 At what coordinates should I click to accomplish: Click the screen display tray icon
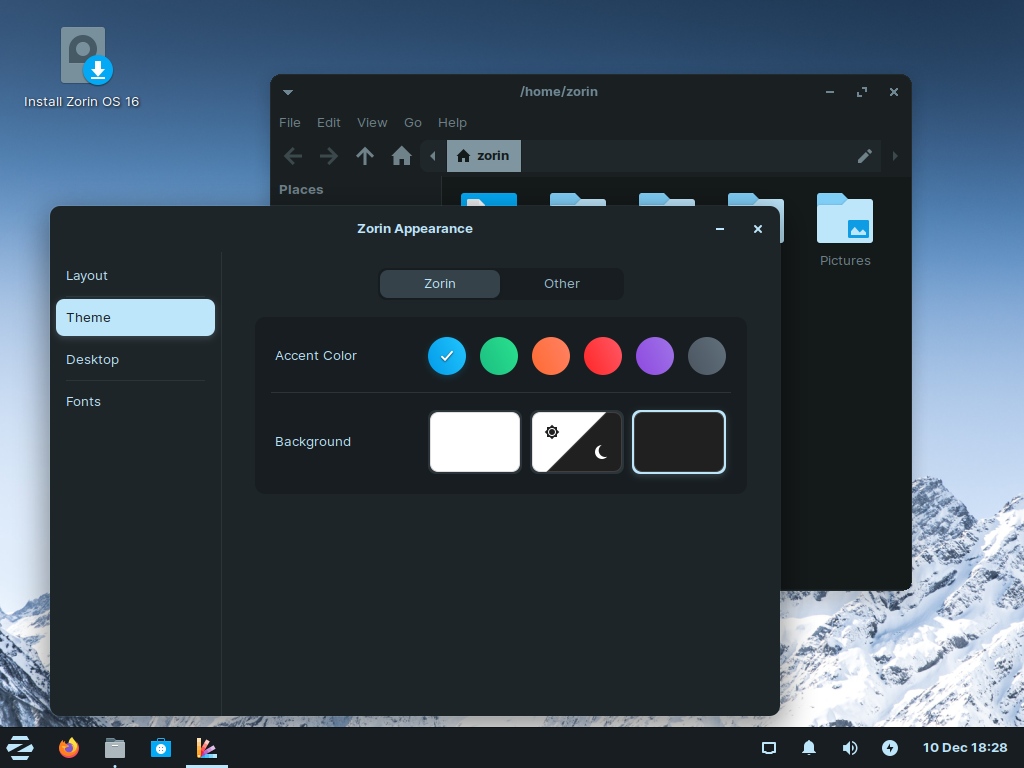tap(769, 748)
